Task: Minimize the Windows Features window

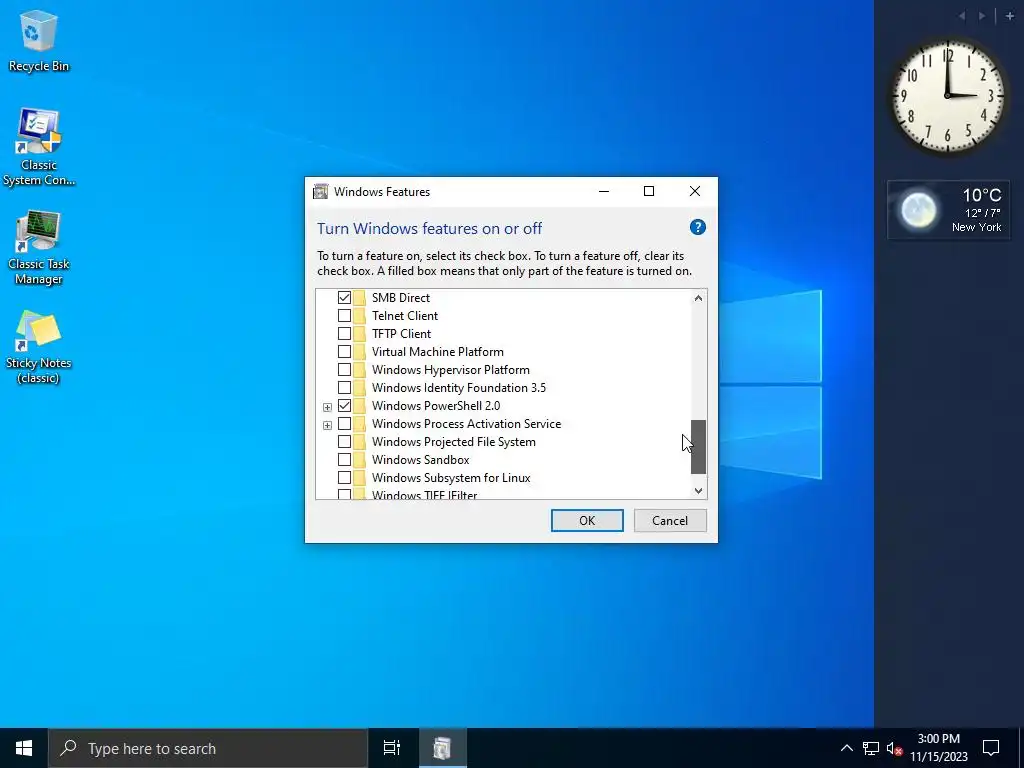Action: click(x=604, y=191)
